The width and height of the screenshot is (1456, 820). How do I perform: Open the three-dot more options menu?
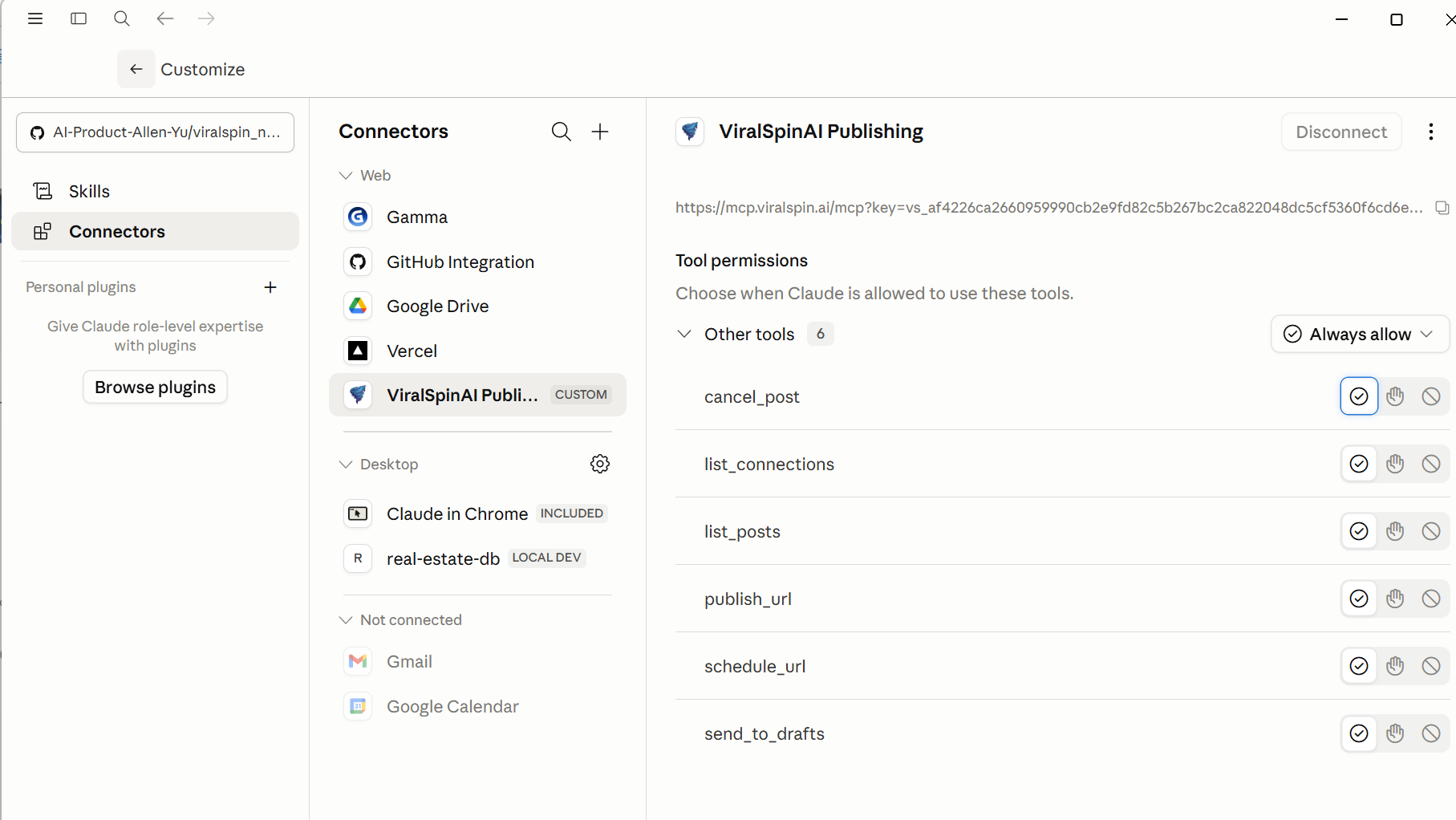coord(1431,132)
